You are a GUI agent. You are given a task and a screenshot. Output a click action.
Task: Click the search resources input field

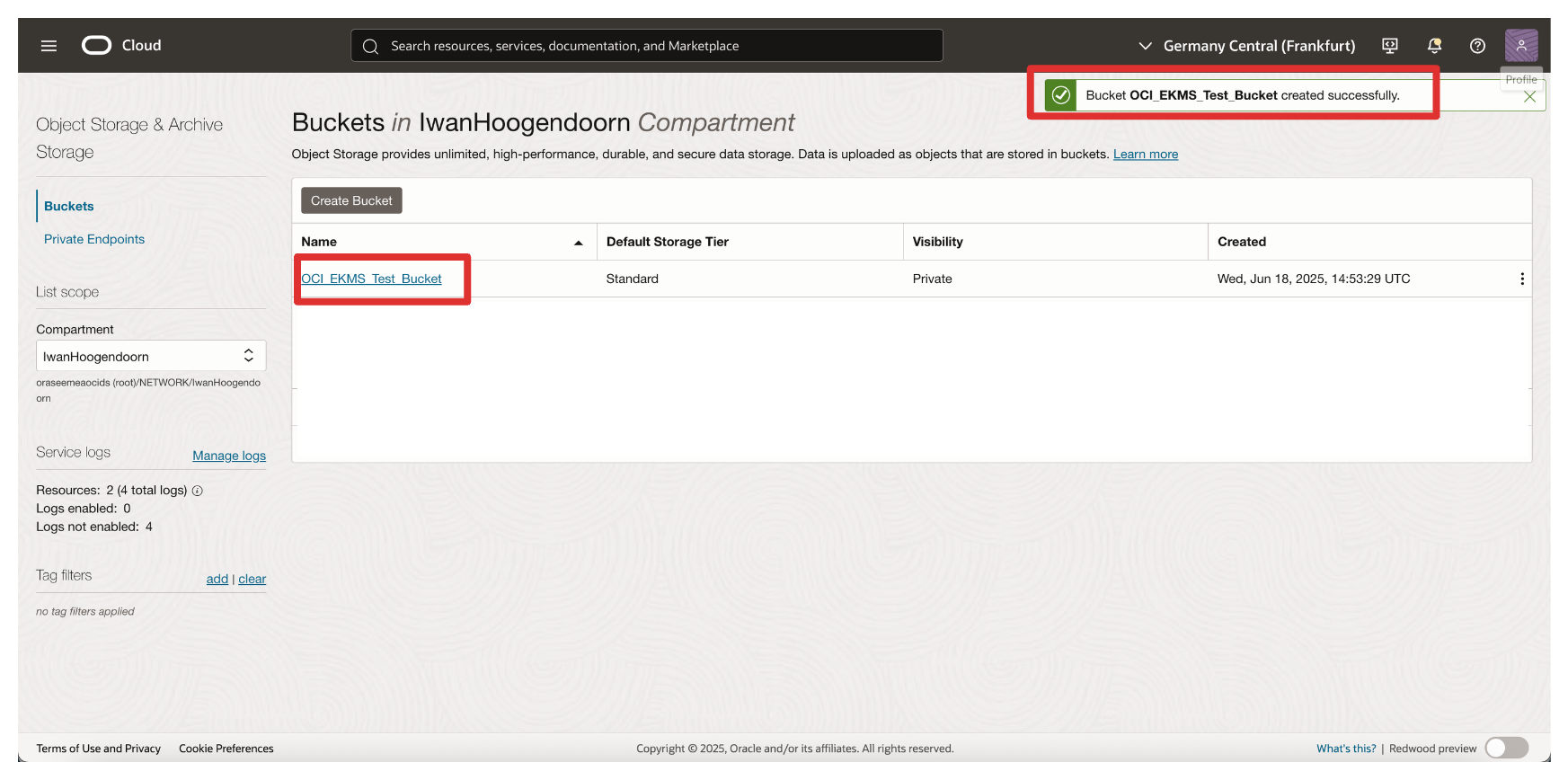click(x=647, y=46)
